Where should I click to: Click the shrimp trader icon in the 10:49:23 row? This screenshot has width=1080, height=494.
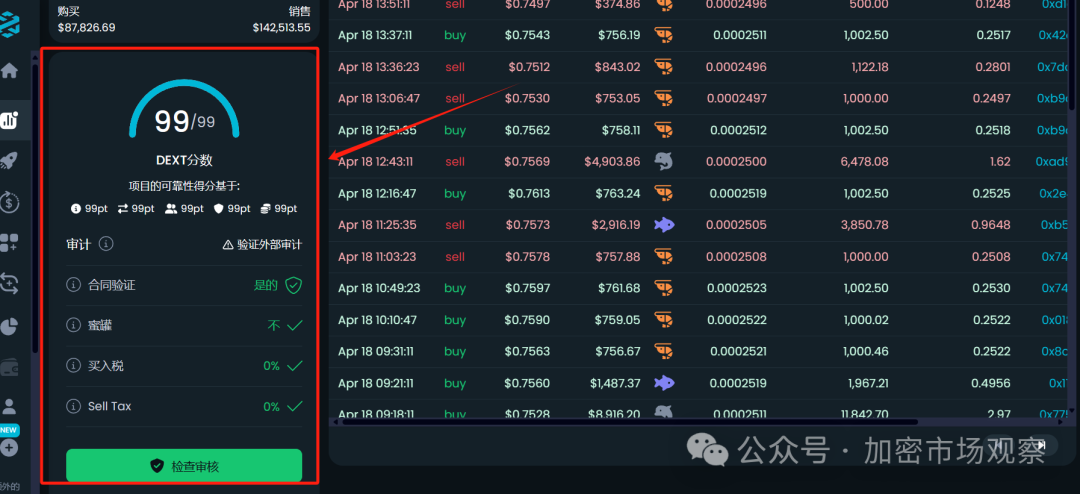pos(663,288)
